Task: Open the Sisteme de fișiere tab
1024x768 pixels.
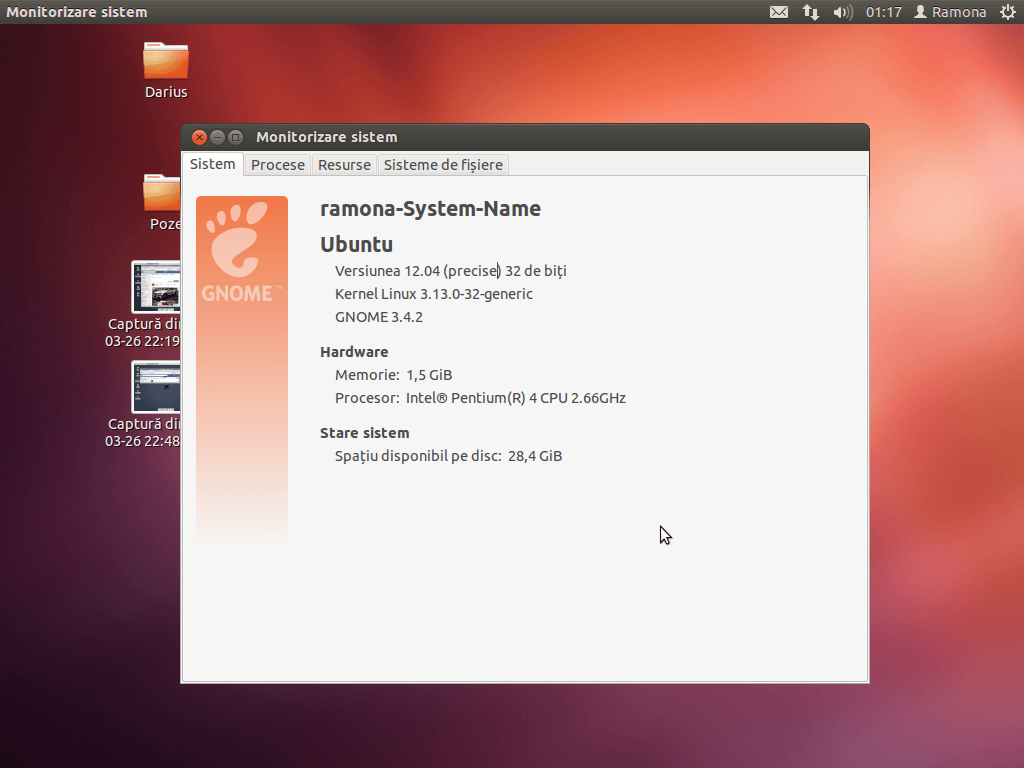Action: click(x=443, y=165)
